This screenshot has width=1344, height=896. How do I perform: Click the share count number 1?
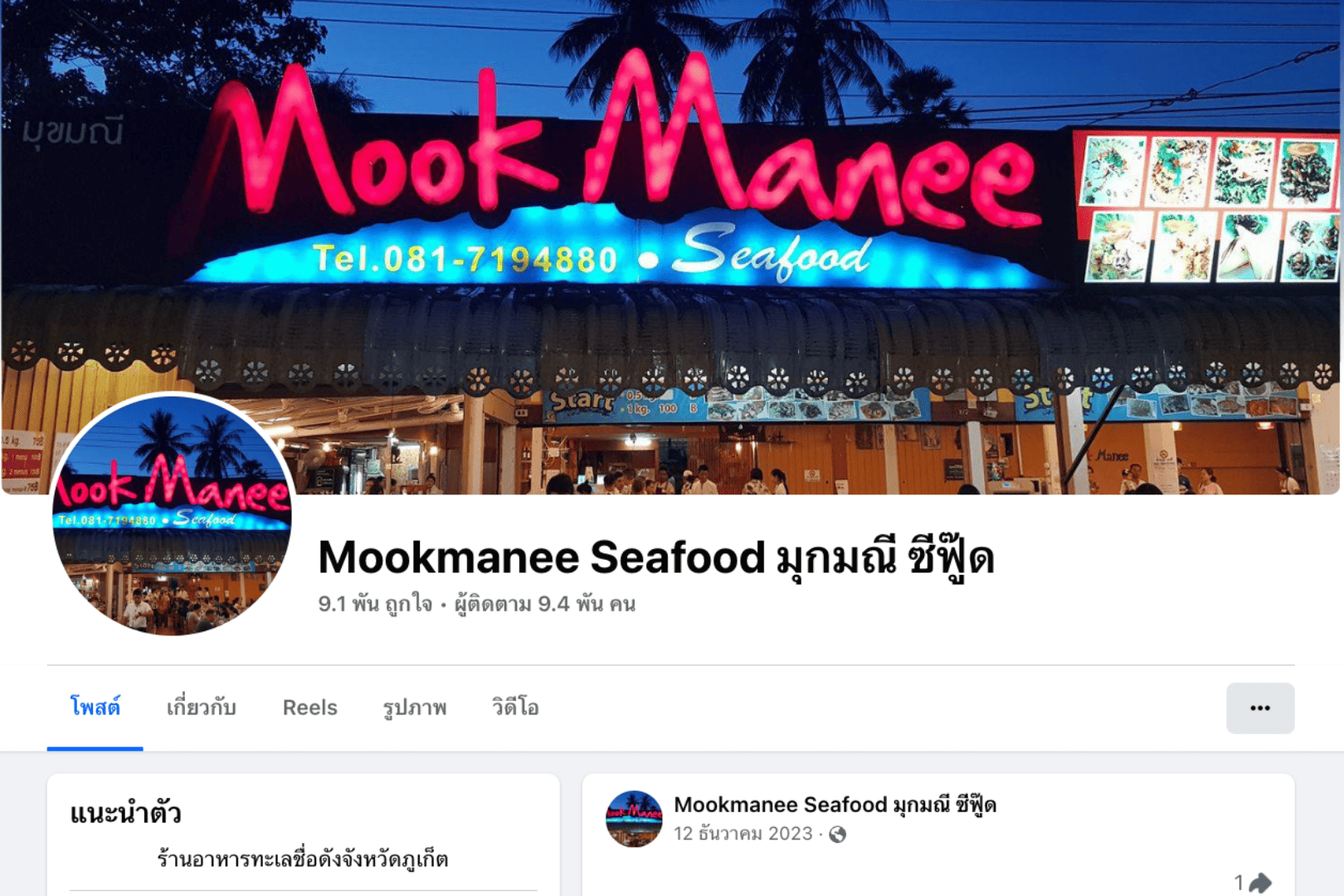(1239, 883)
